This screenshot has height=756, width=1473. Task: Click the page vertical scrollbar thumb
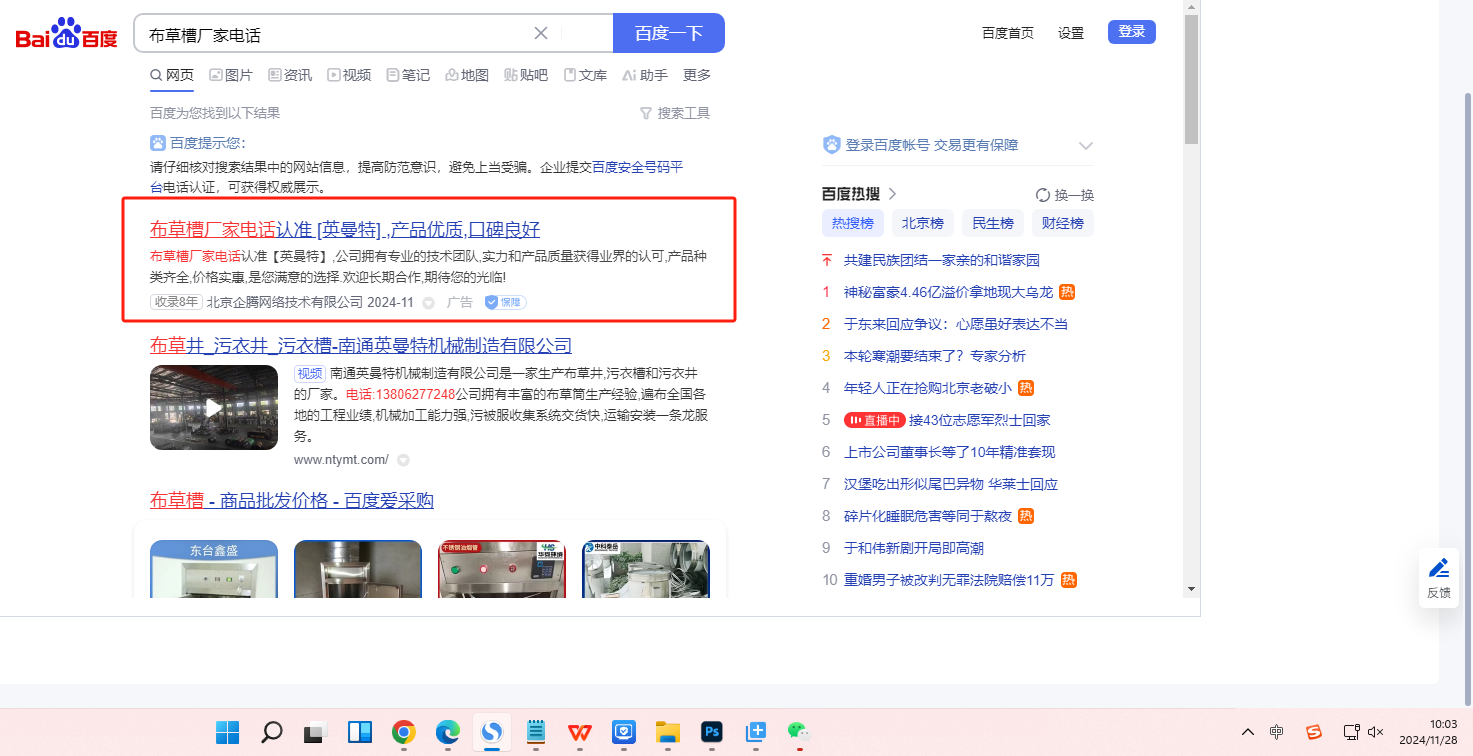pos(1191,80)
